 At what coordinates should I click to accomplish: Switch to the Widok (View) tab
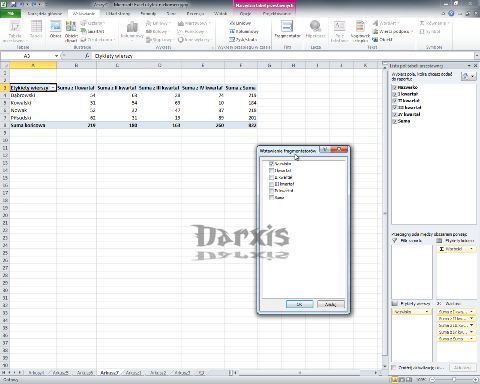click(x=220, y=14)
